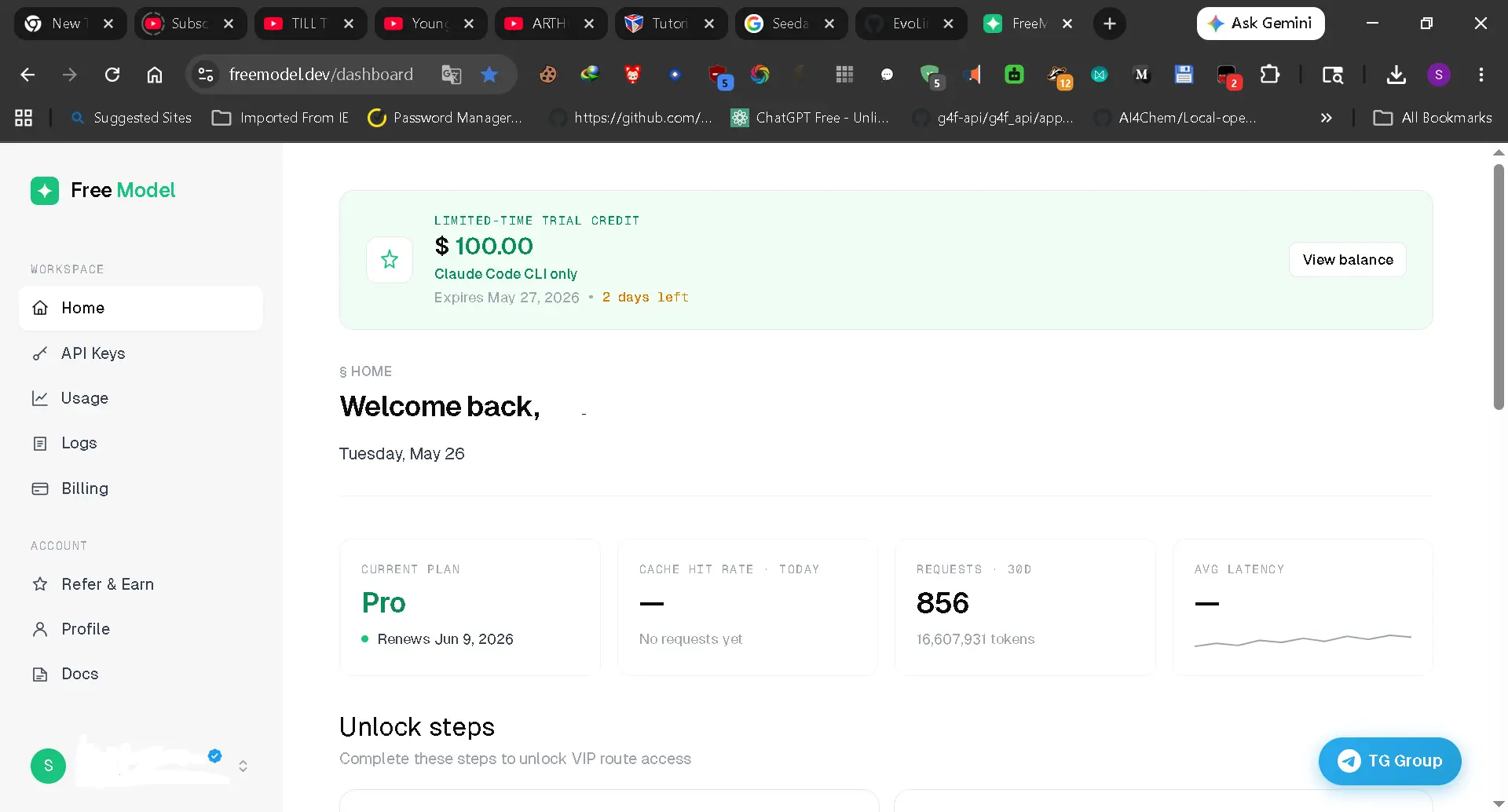Open the Downloads icon
This screenshot has width=1508, height=812.
tap(1396, 75)
